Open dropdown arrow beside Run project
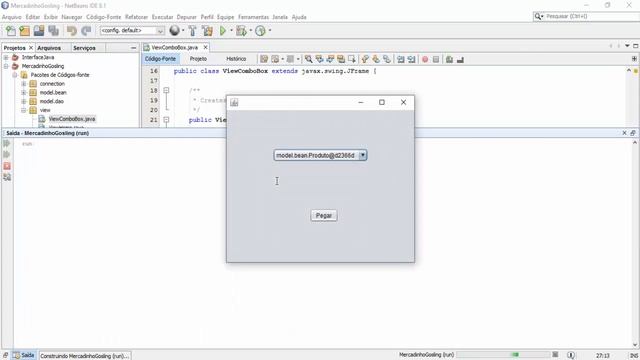Viewport: 640px width, 360px height. pyautogui.click(x=231, y=31)
